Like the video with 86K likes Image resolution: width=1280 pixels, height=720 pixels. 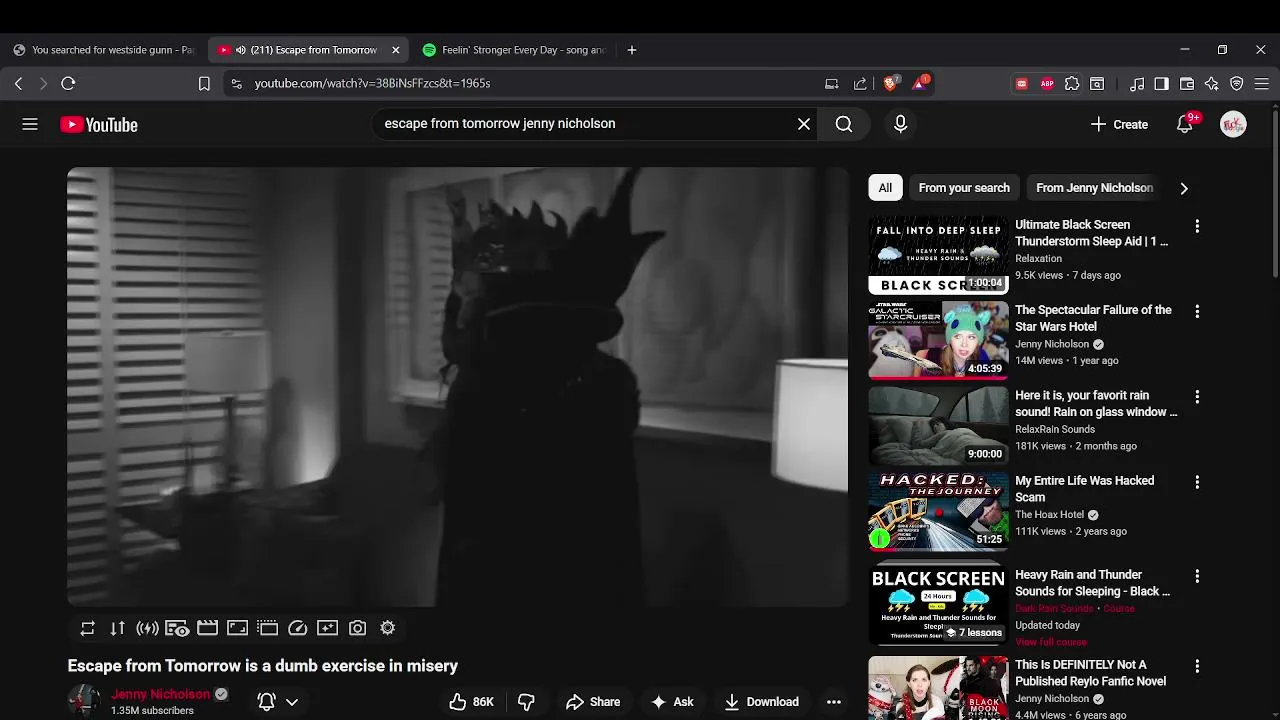click(x=471, y=702)
